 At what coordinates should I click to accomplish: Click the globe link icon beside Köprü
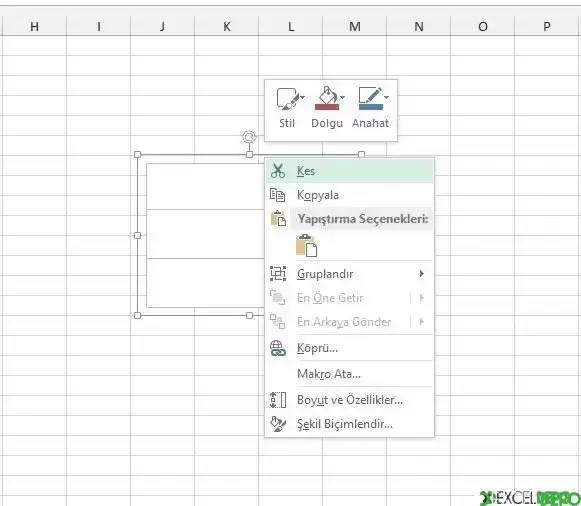(x=278, y=348)
